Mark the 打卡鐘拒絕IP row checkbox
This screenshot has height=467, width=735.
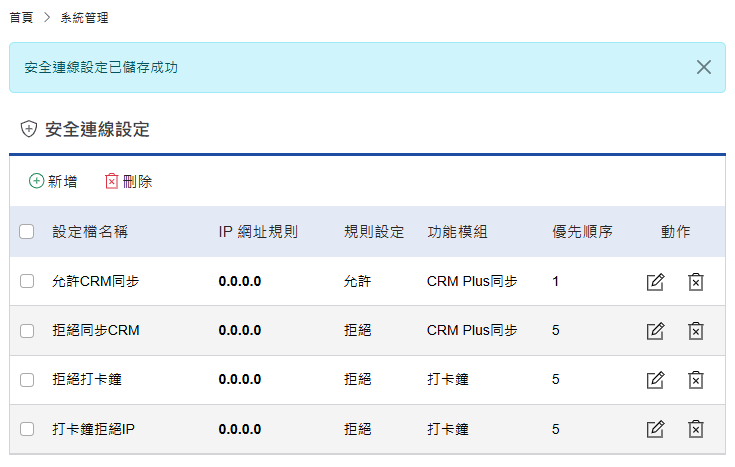point(27,429)
